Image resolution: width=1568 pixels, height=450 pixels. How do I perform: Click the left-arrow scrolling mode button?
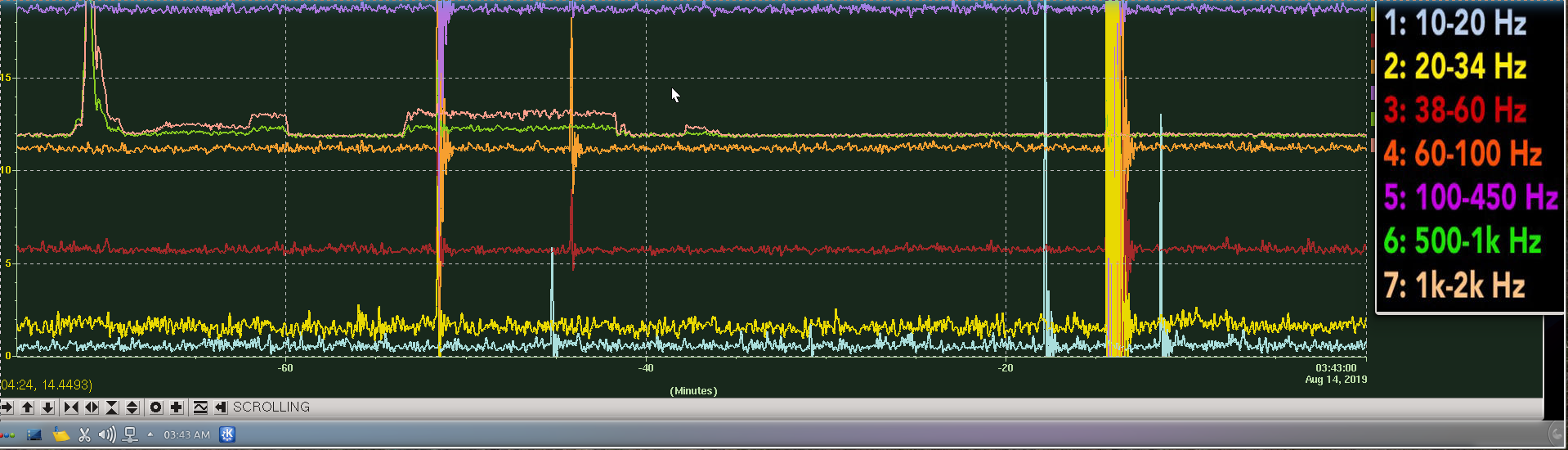[x=221, y=407]
